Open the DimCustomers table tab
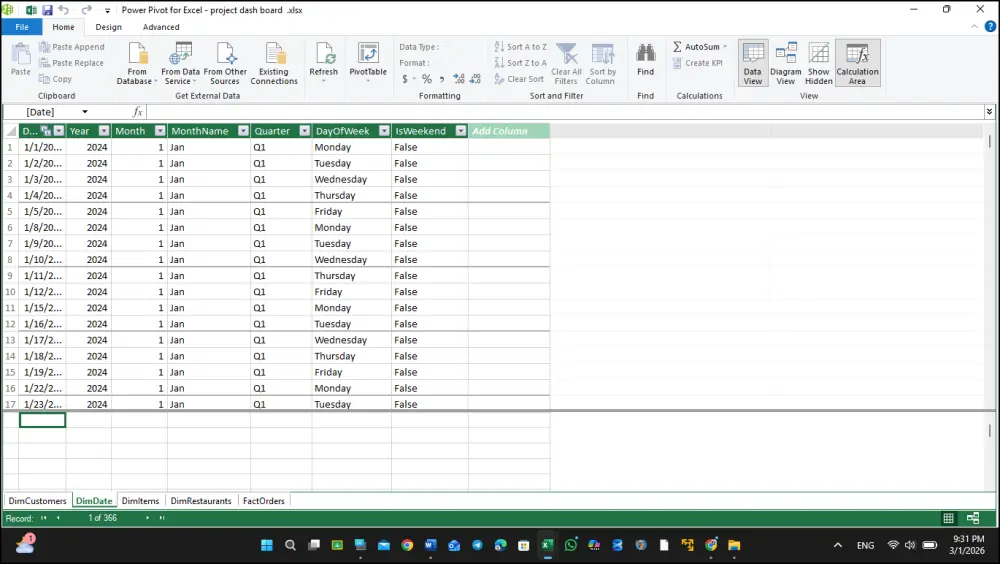 (37, 501)
